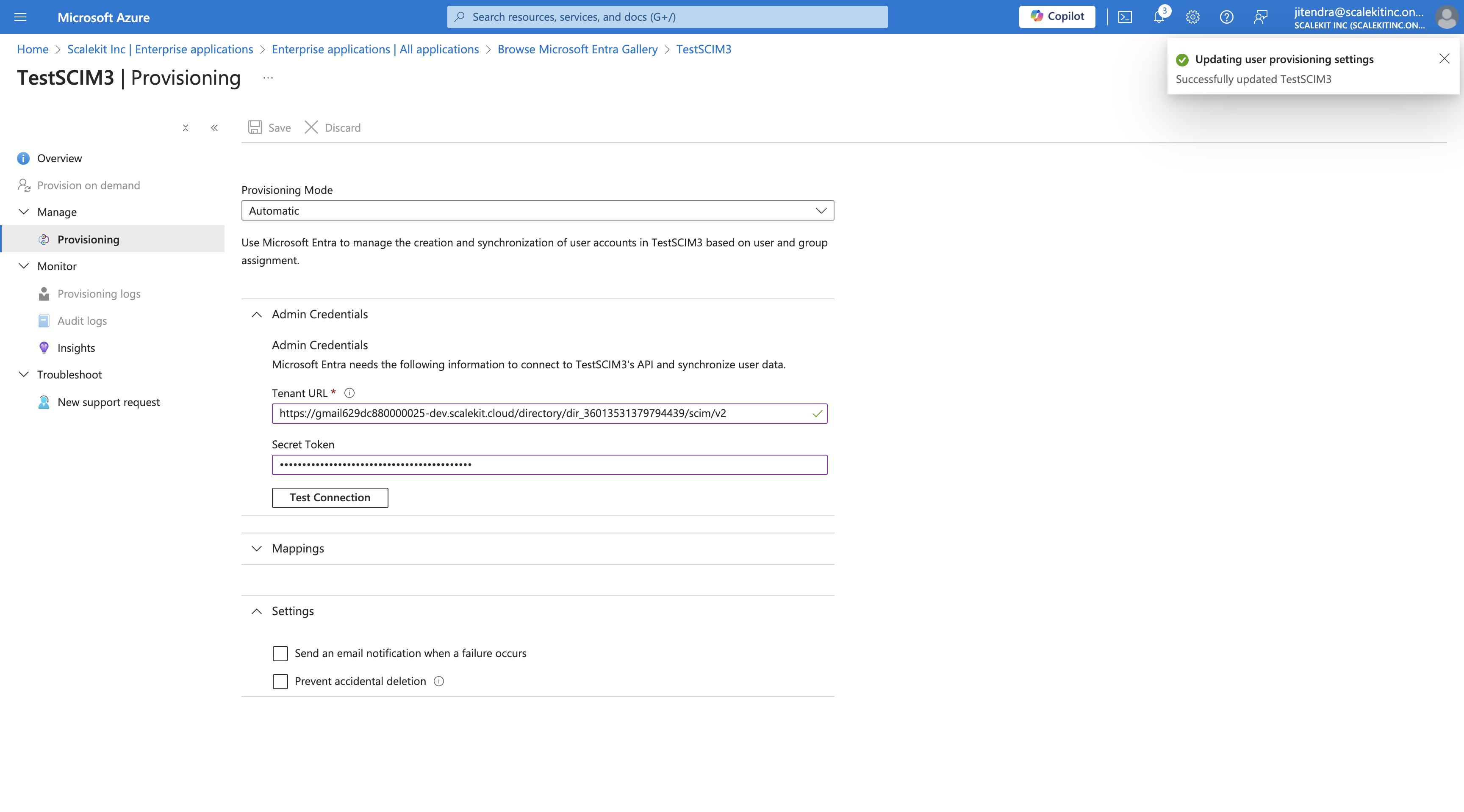
Task: Focus the Azure search resources box
Action: point(667,17)
